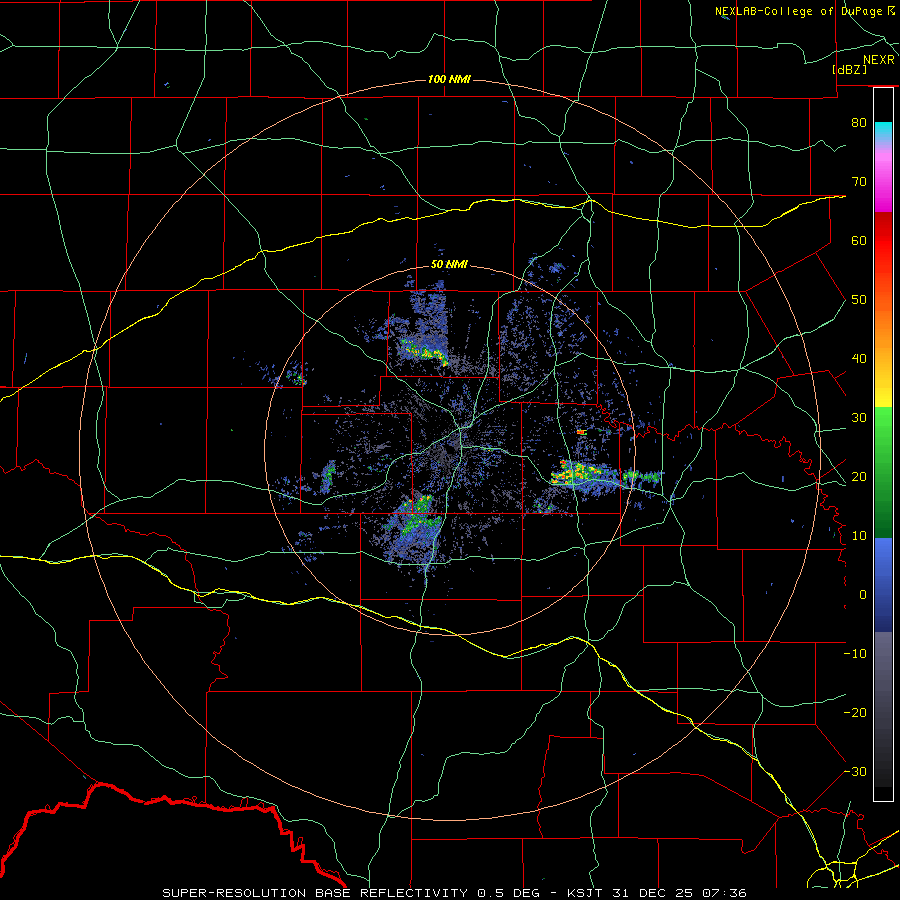This screenshot has width=900, height=900.
Task: Click the 10 value on the dBZ scale
Action: [859, 536]
